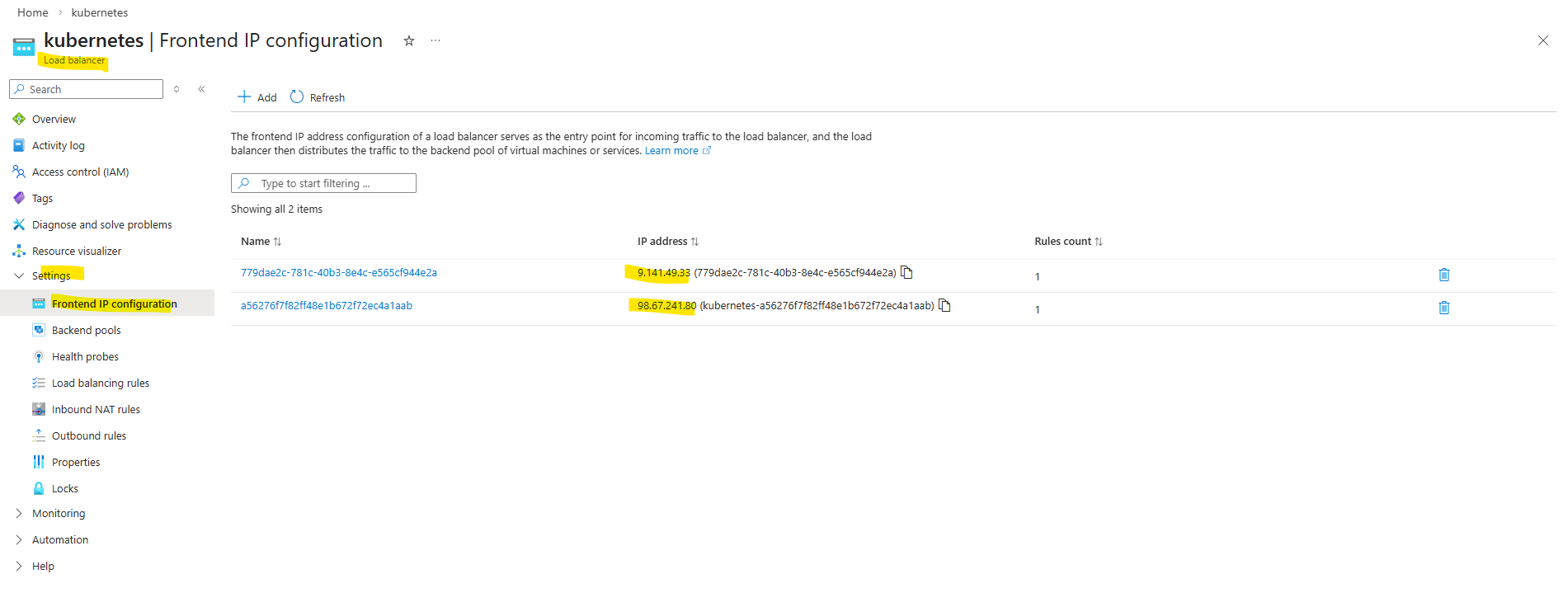Image resolution: width=1568 pixels, height=607 pixels.
Task: Close the Frontend IP configuration blade
Action: [x=1542, y=40]
